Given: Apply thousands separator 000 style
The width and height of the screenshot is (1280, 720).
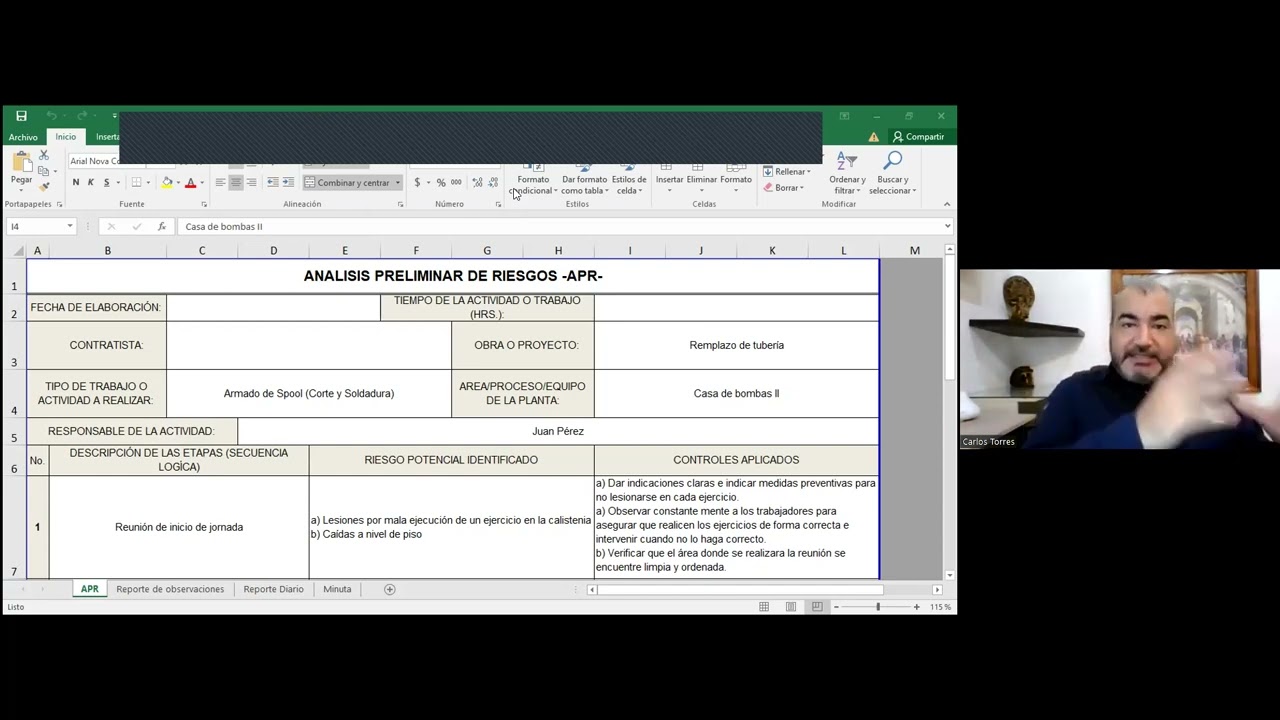Looking at the screenshot, I should 456,182.
